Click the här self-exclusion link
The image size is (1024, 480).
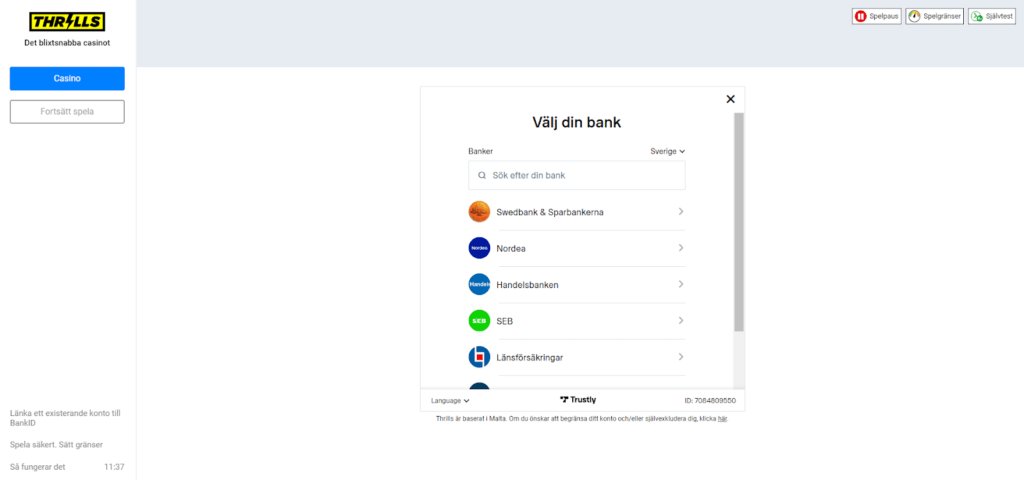(x=722, y=419)
